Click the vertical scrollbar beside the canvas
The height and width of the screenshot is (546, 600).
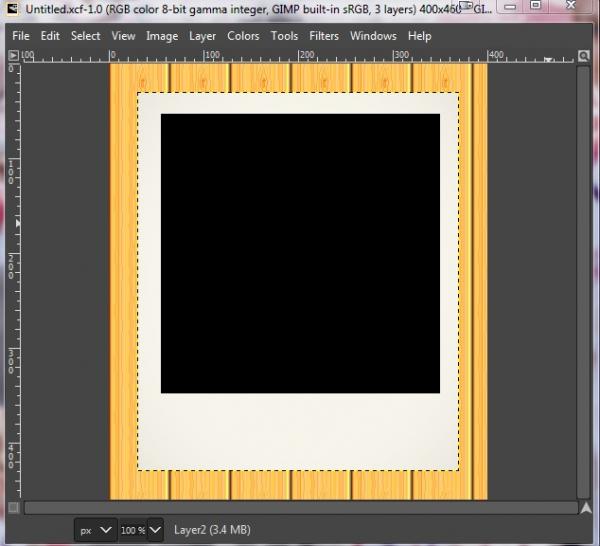[x=583, y=282]
